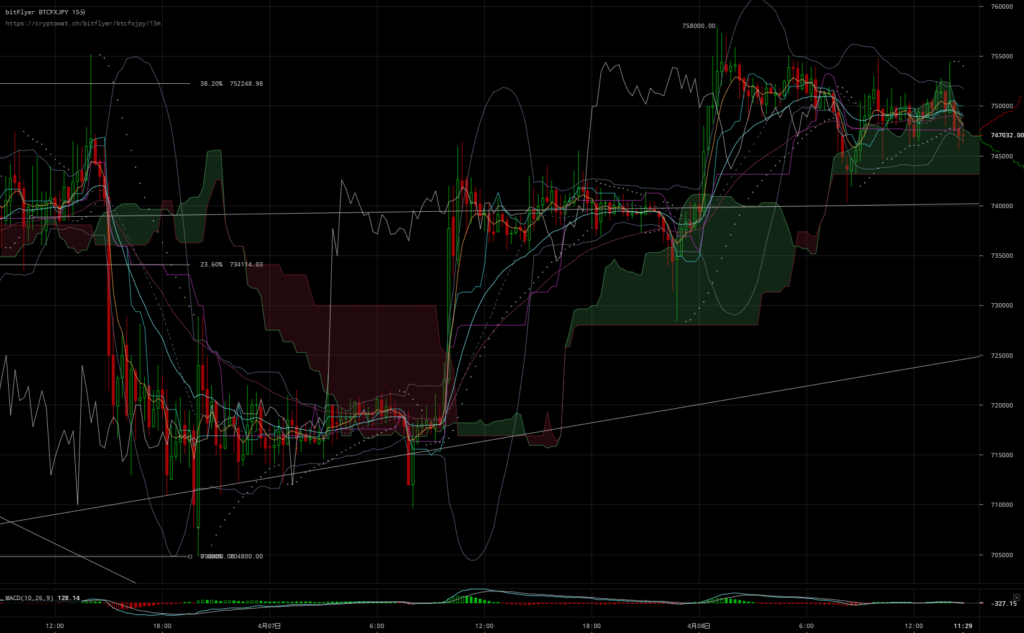This screenshot has height=633, width=1024.
Task: Click the current price tag 747032.00
Action: [x=1005, y=135]
